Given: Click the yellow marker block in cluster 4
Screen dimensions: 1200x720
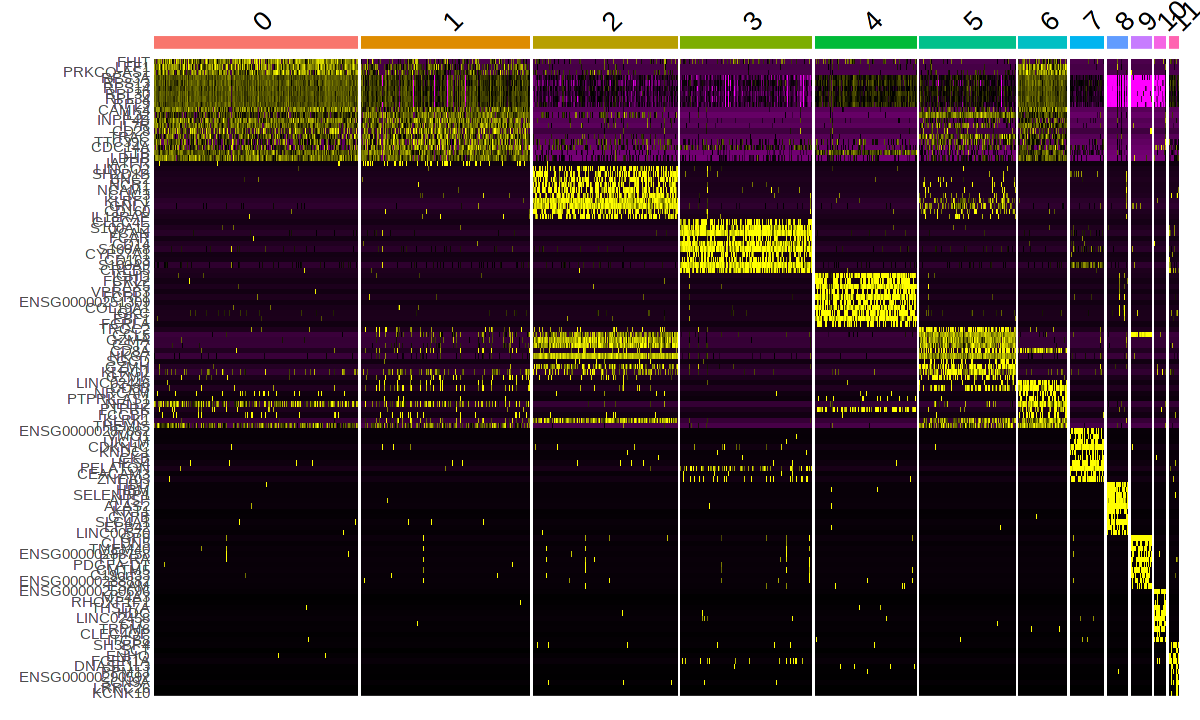Looking at the screenshot, I should [866, 300].
